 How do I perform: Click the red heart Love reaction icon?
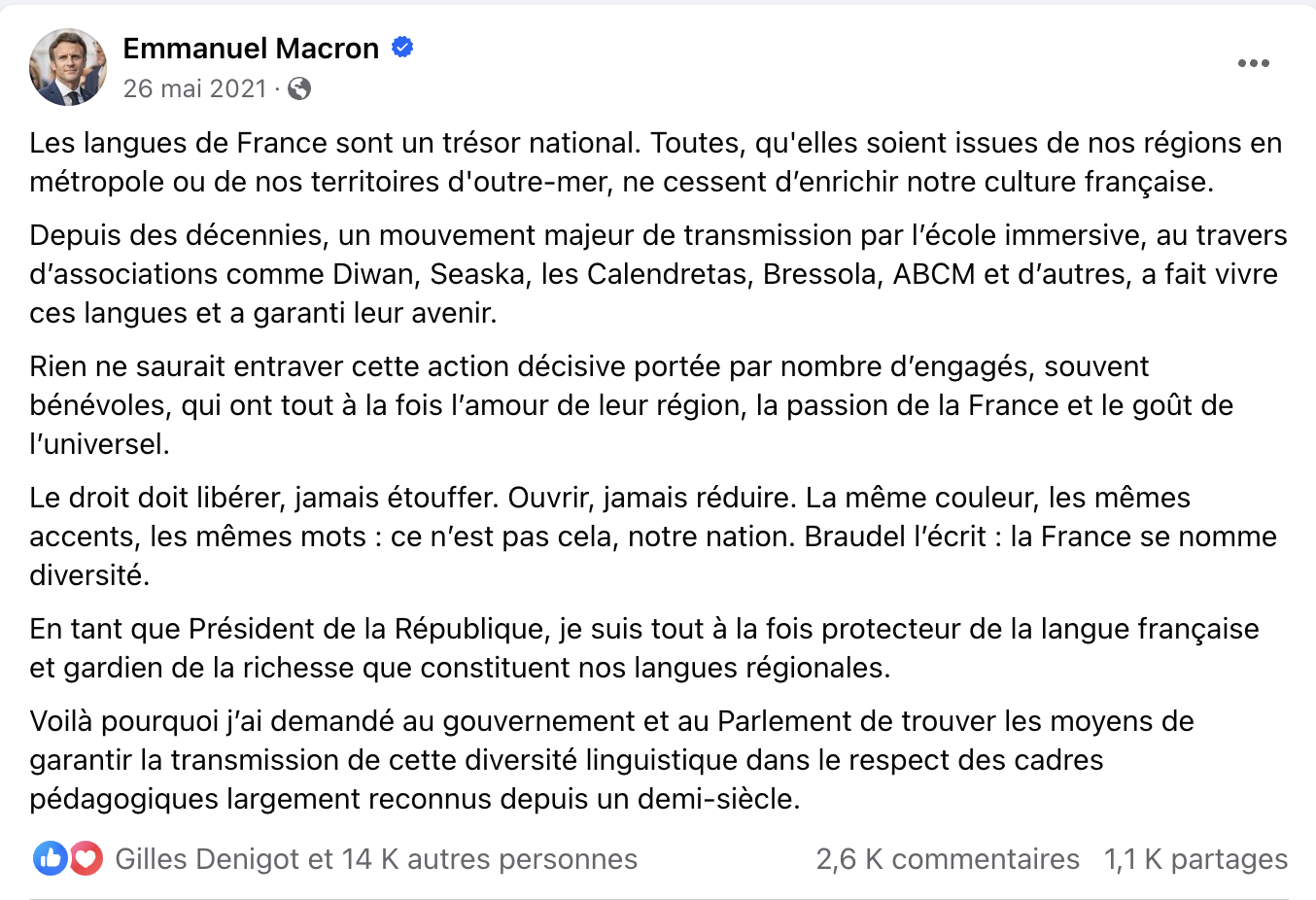pos(86,858)
